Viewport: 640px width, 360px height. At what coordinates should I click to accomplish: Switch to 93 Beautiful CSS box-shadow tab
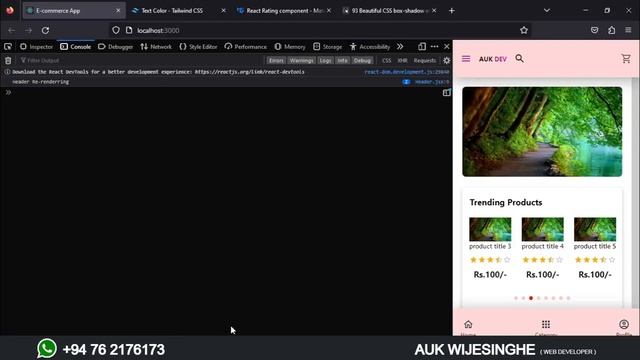389,11
